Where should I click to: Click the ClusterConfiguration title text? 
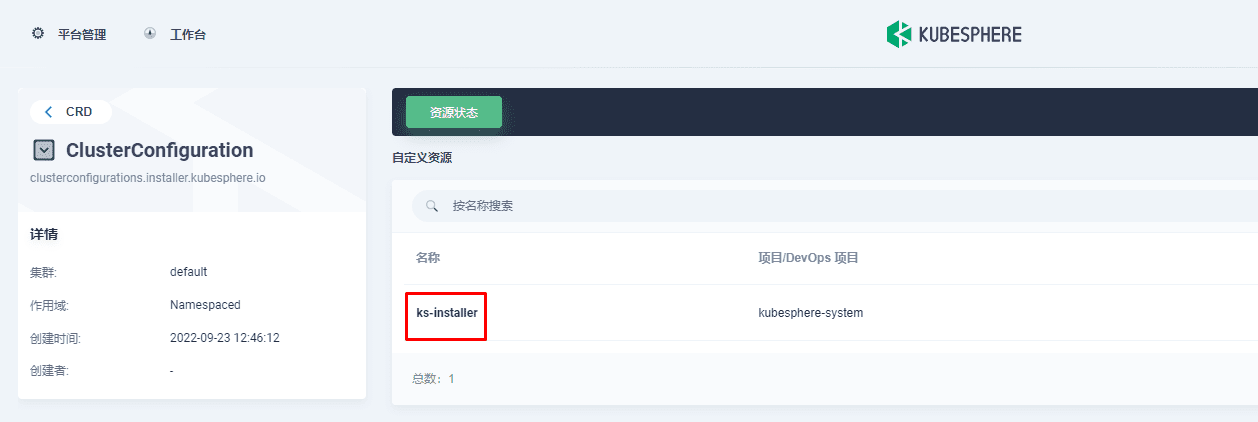(159, 150)
